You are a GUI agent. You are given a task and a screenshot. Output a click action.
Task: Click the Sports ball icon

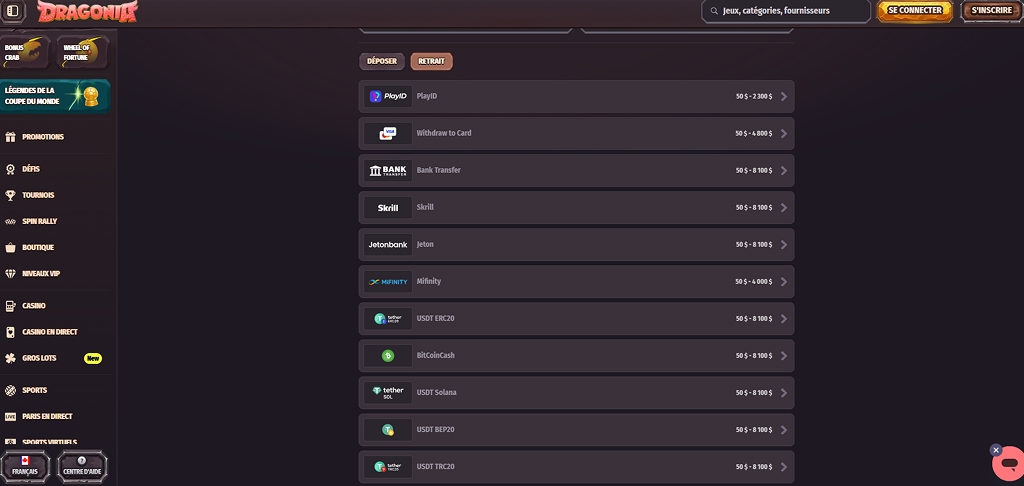(10, 390)
